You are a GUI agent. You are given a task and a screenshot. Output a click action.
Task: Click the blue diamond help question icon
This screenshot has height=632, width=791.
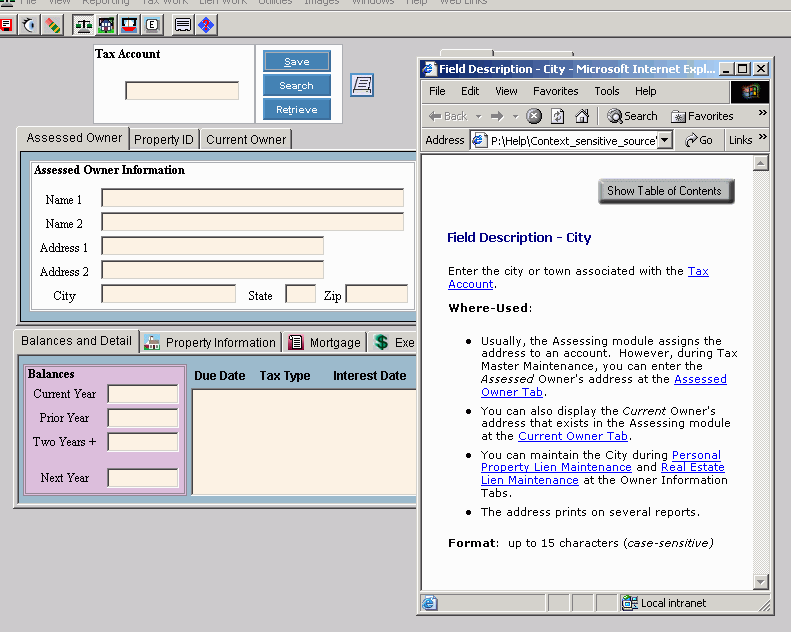206,25
